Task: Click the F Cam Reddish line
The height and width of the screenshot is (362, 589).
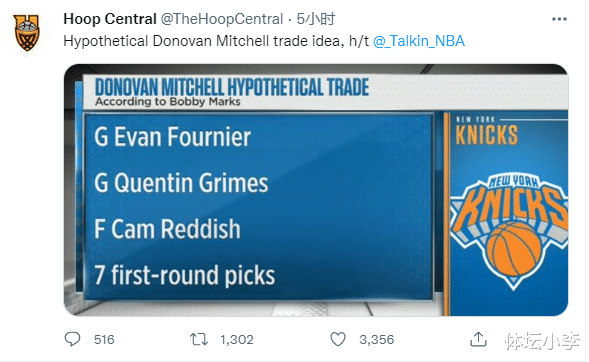Action: [167, 229]
